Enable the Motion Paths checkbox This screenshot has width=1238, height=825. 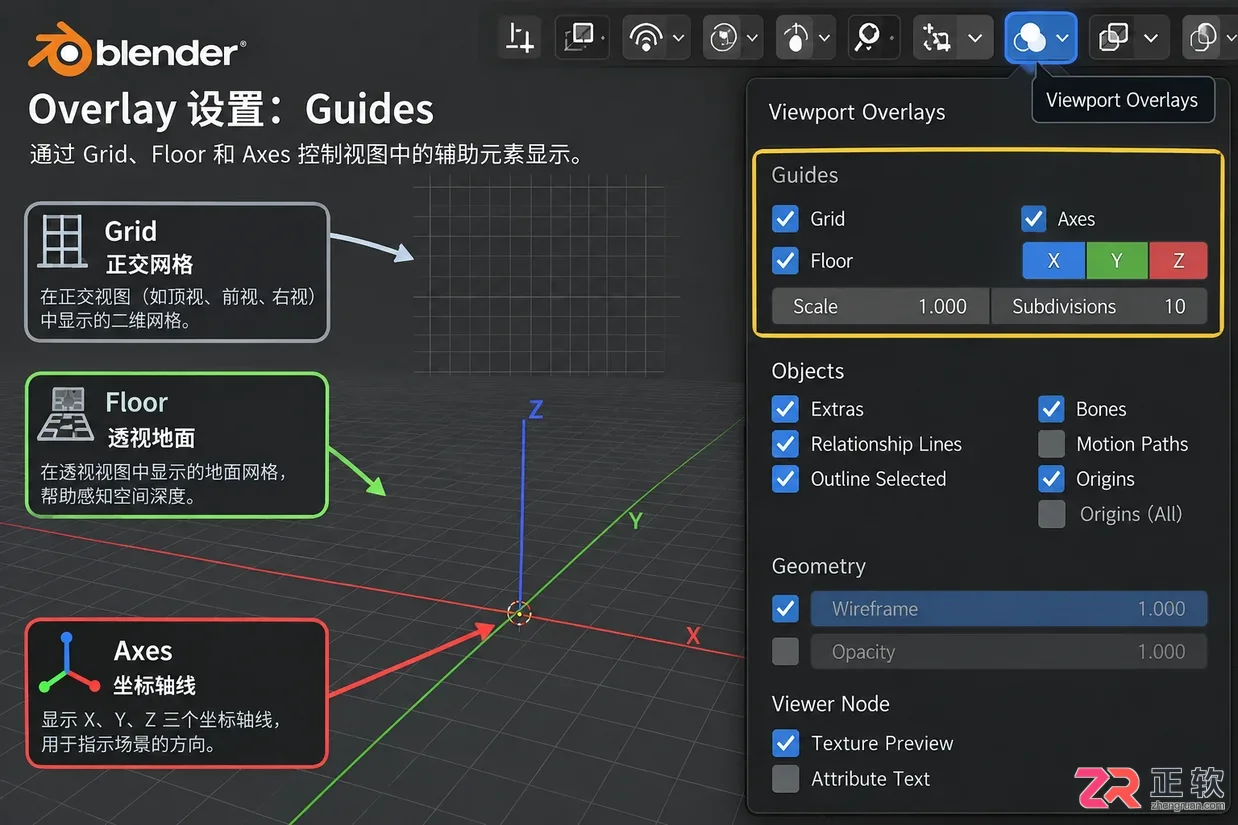point(1051,443)
